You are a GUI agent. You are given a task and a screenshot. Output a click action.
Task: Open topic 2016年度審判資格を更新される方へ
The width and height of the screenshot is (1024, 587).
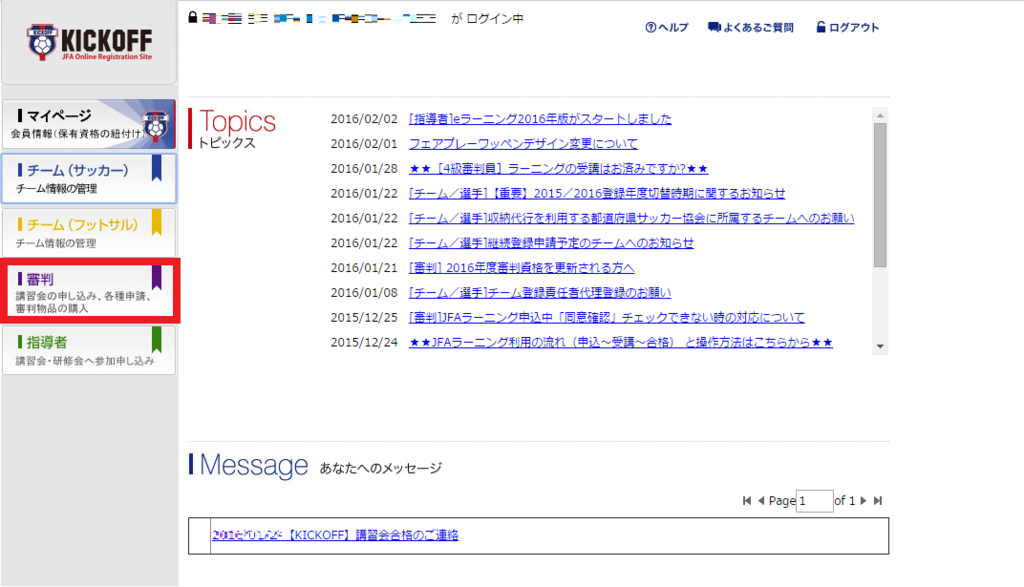(x=521, y=268)
